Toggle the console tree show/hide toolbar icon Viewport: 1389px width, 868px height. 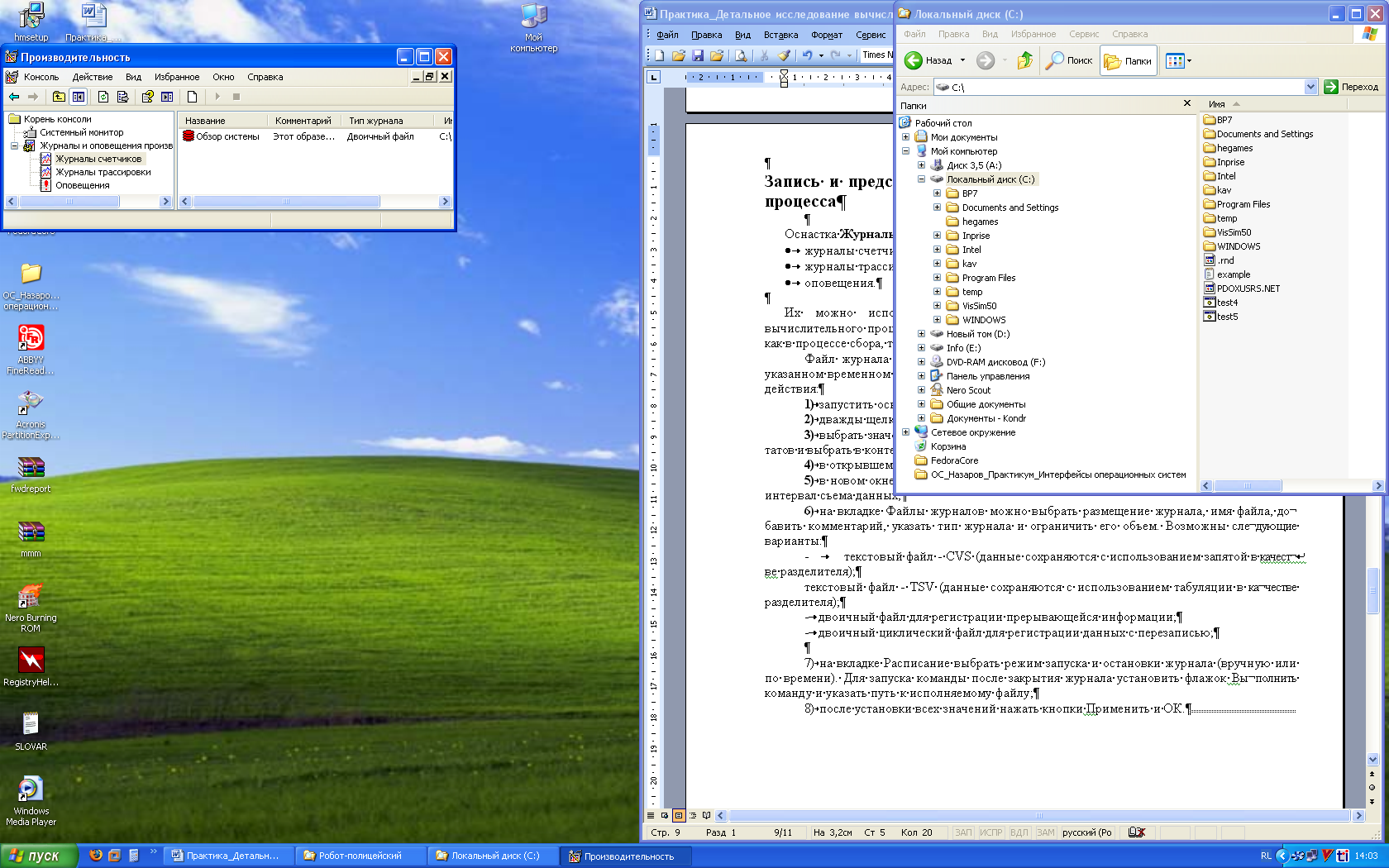[x=79, y=97]
